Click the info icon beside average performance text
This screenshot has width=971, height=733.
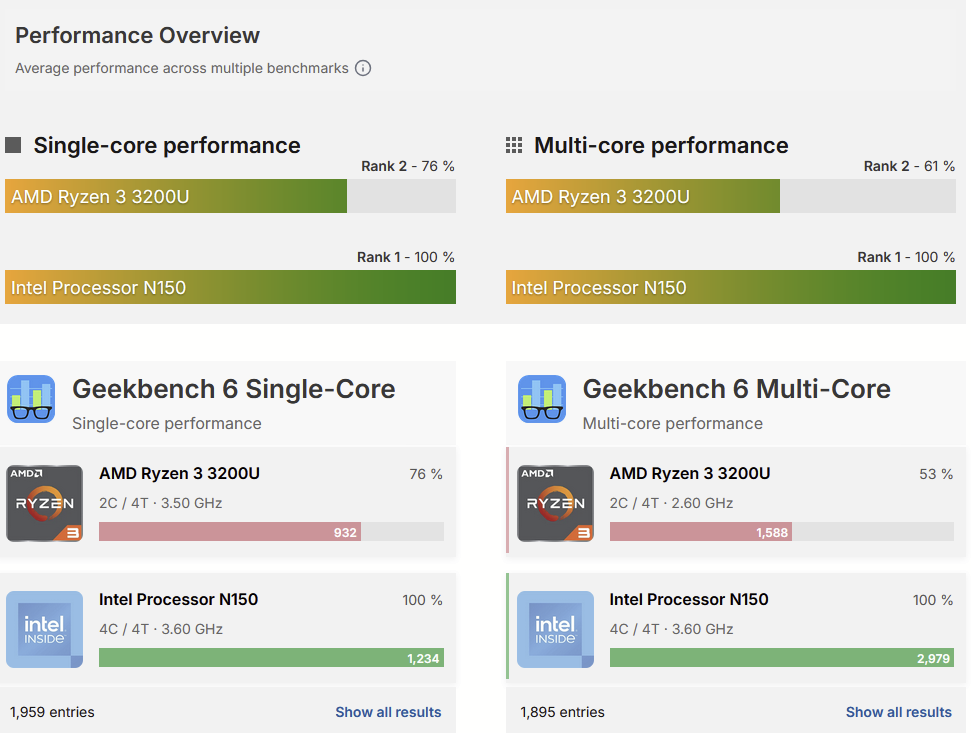click(363, 69)
